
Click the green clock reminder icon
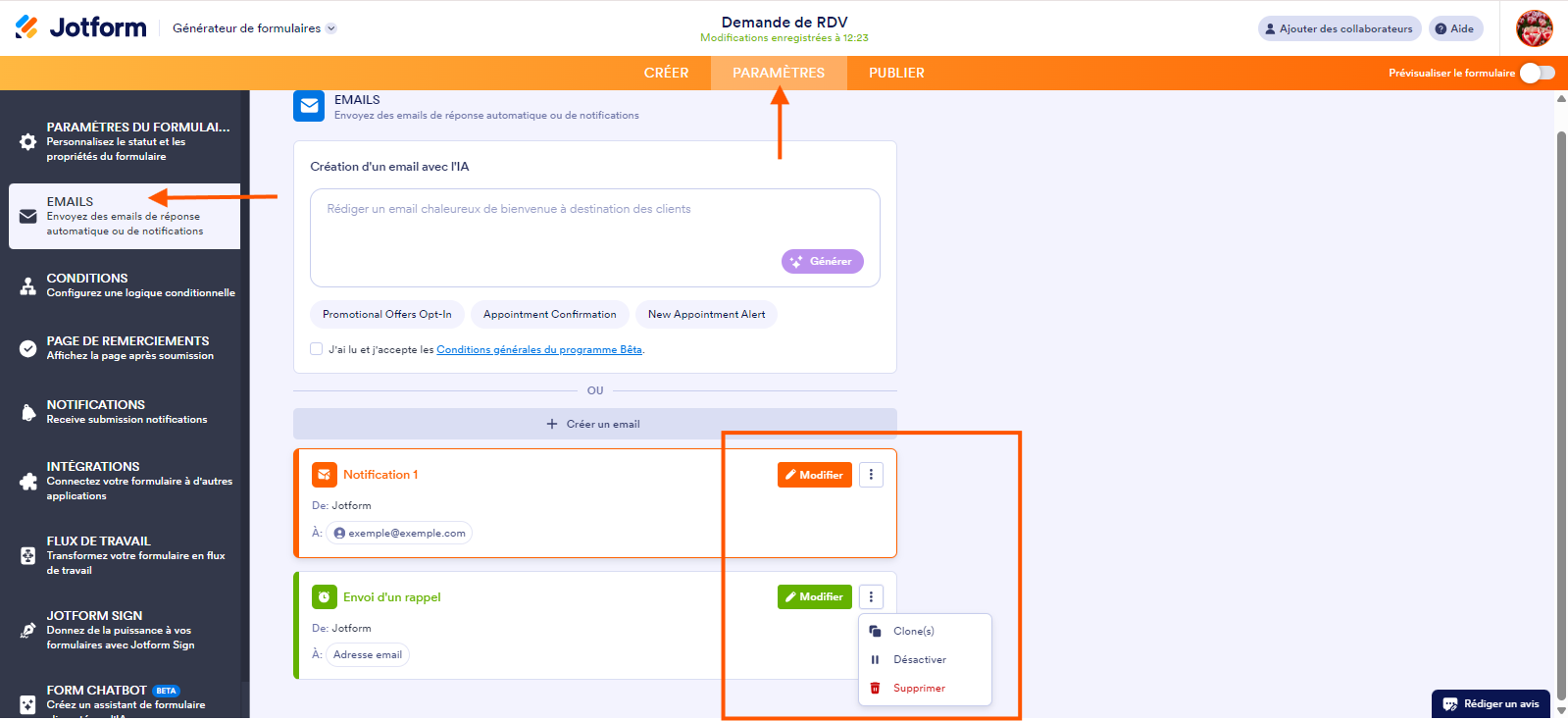click(x=324, y=596)
